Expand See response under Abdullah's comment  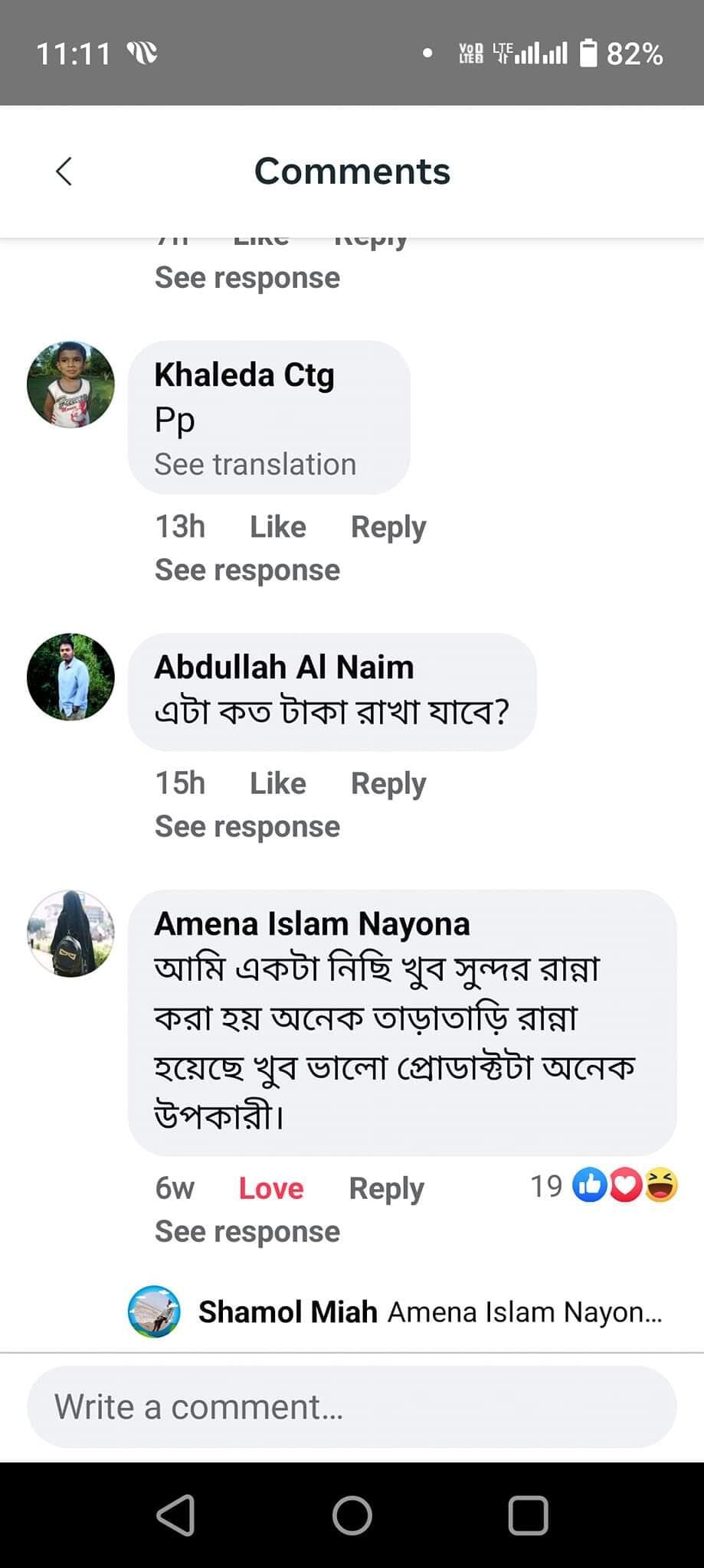tap(247, 827)
